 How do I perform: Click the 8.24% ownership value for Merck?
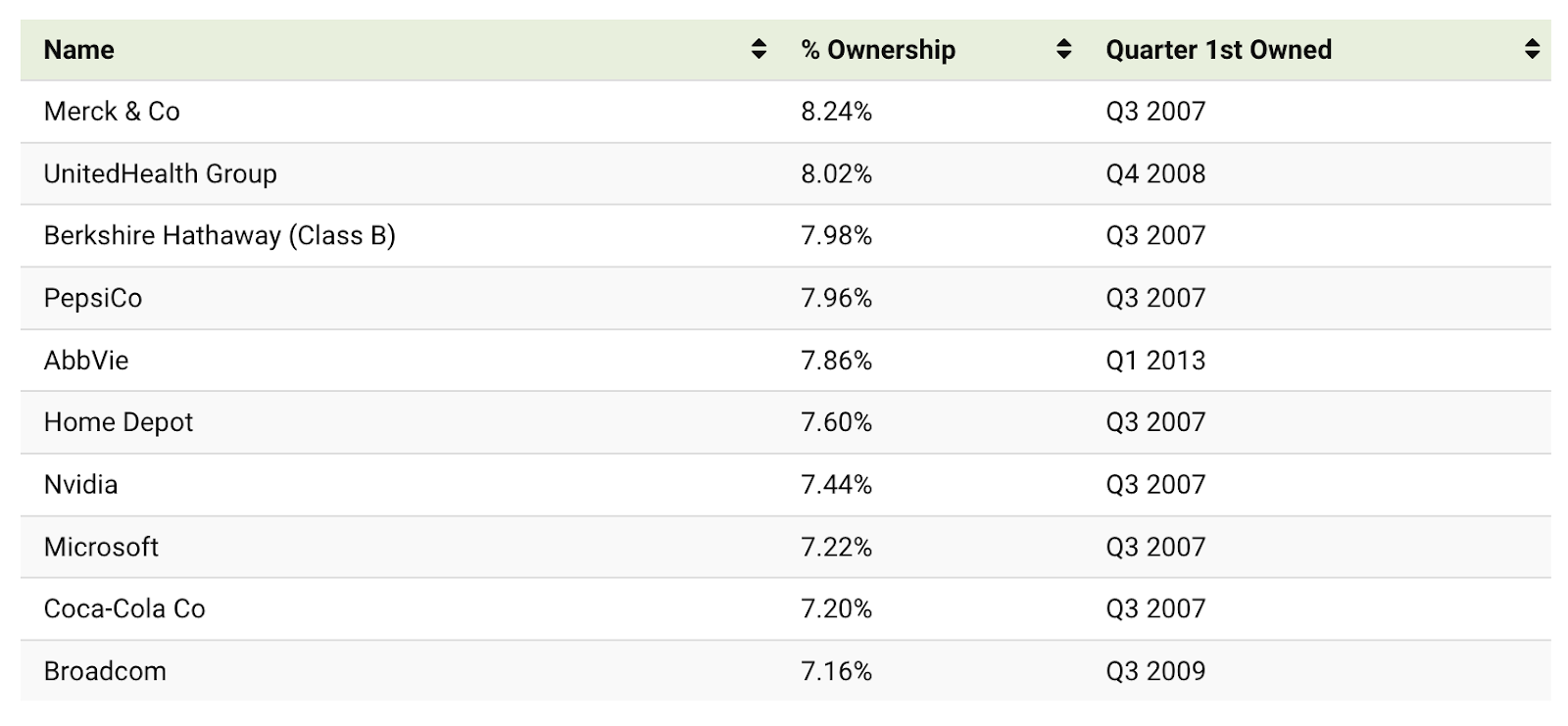pyautogui.click(x=837, y=112)
